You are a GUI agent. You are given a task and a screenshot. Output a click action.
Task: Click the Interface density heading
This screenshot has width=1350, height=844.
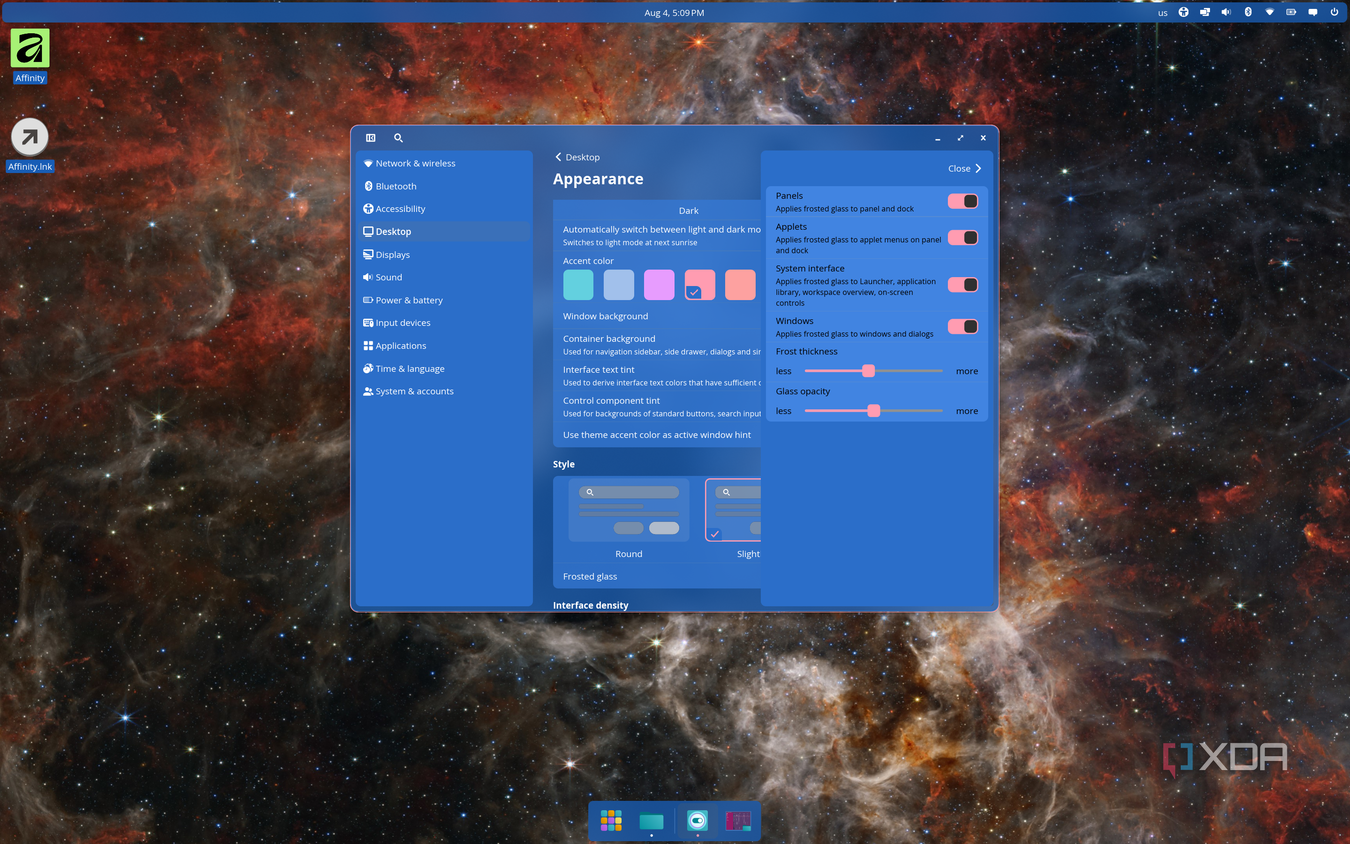coord(591,605)
